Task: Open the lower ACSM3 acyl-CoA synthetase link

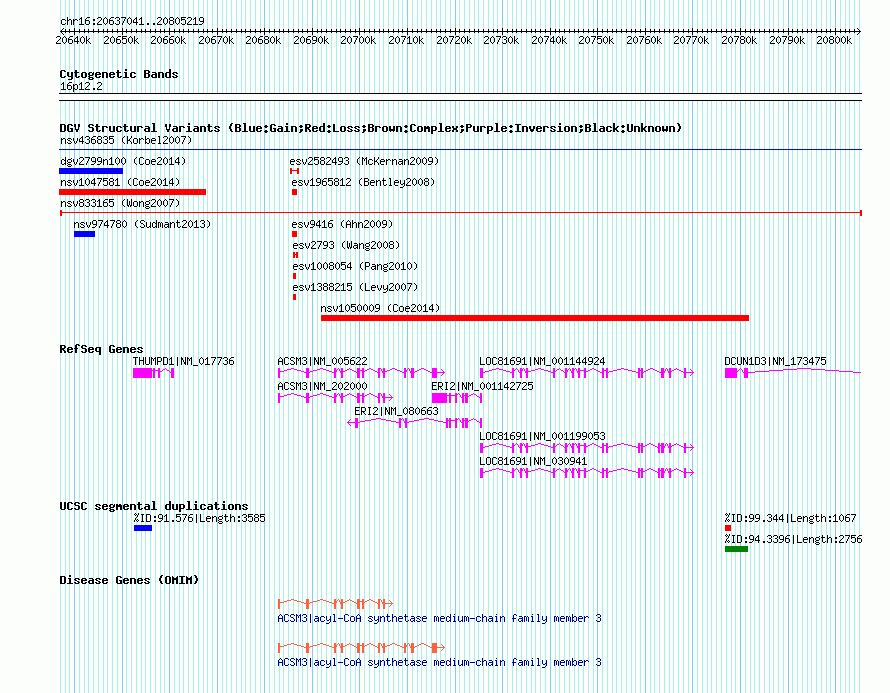Action: (x=439, y=662)
